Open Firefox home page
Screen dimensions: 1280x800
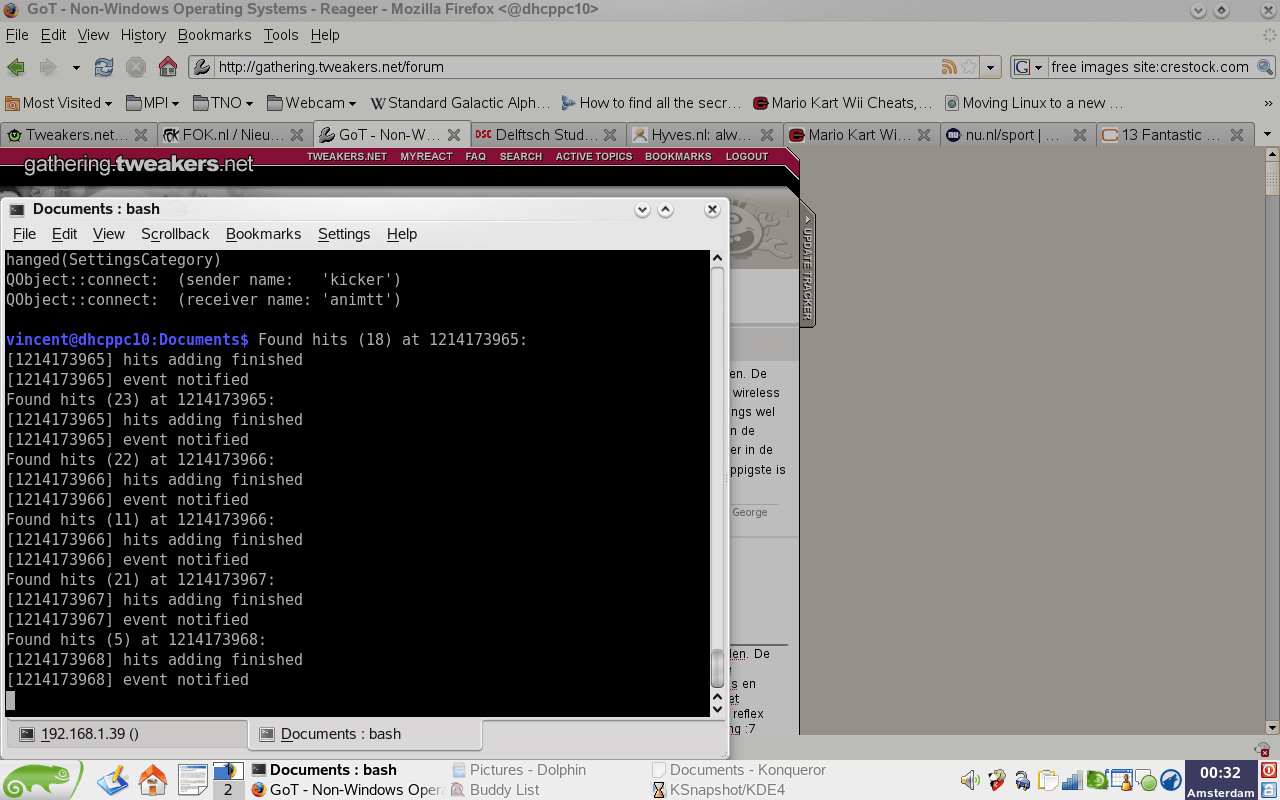tap(168, 67)
